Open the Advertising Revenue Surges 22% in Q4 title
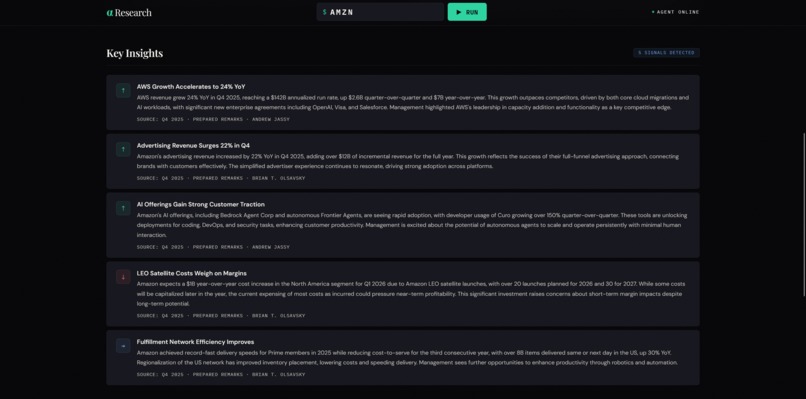806x399 pixels. pyautogui.click(x=193, y=146)
